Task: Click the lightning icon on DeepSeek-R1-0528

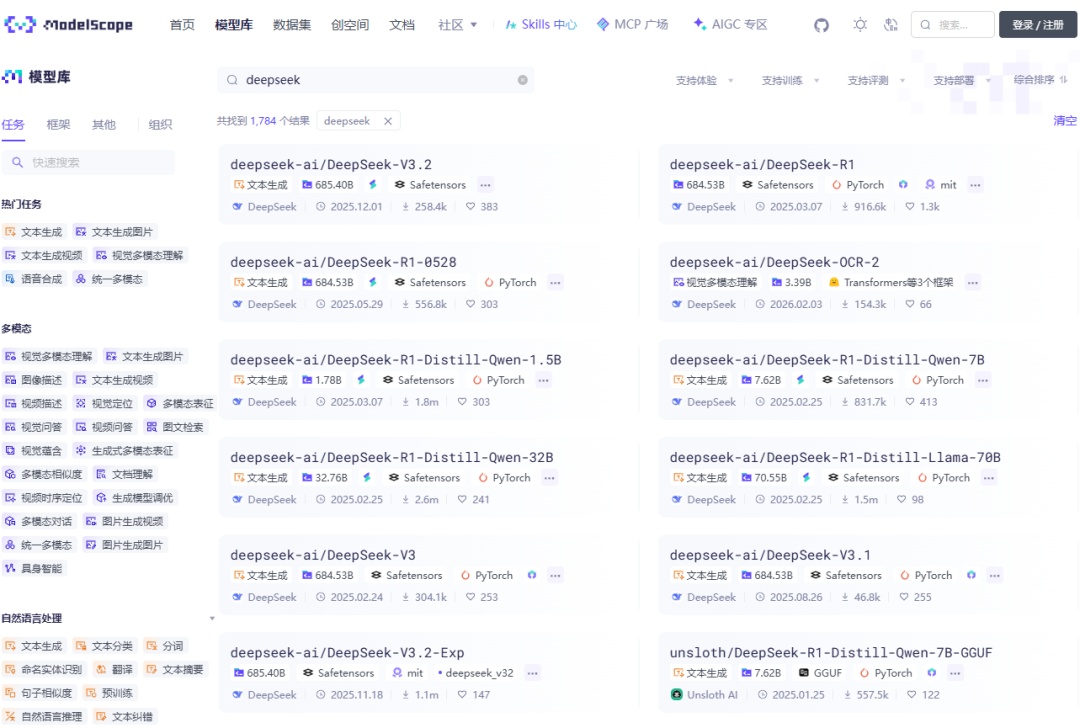Action: [x=373, y=282]
